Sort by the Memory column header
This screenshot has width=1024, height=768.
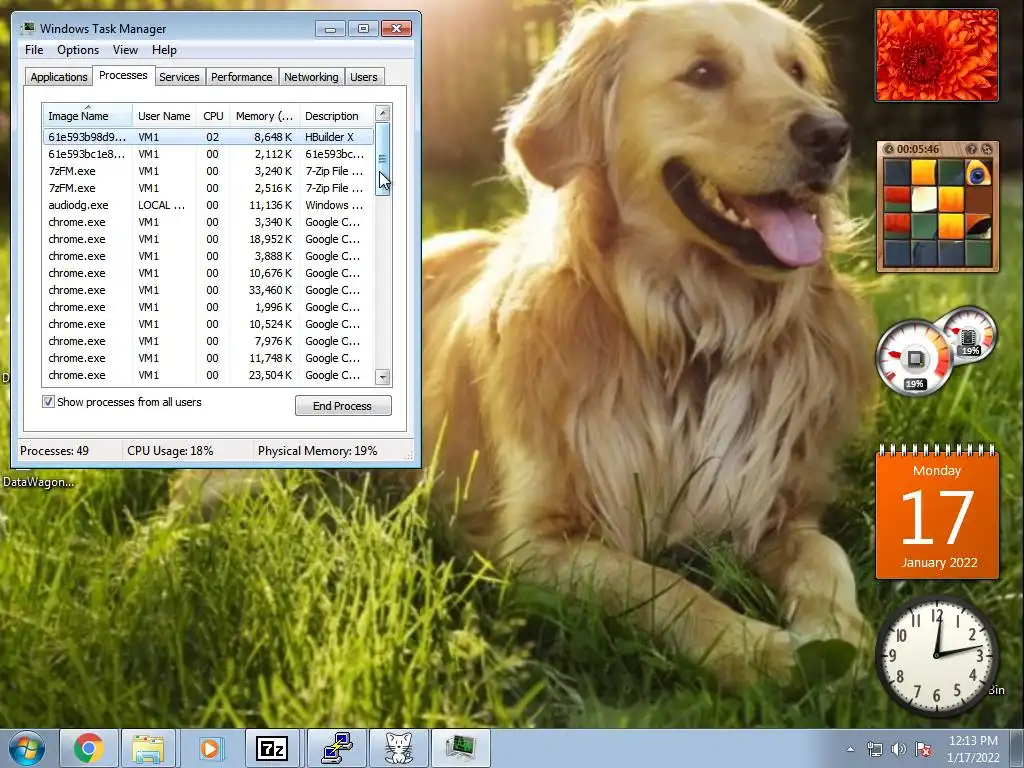tap(264, 116)
